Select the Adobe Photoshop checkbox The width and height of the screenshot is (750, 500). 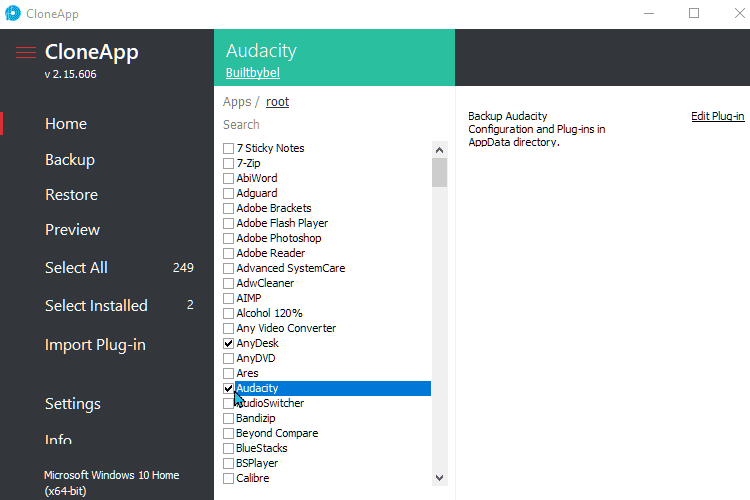pyautogui.click(x=229, y=238)
